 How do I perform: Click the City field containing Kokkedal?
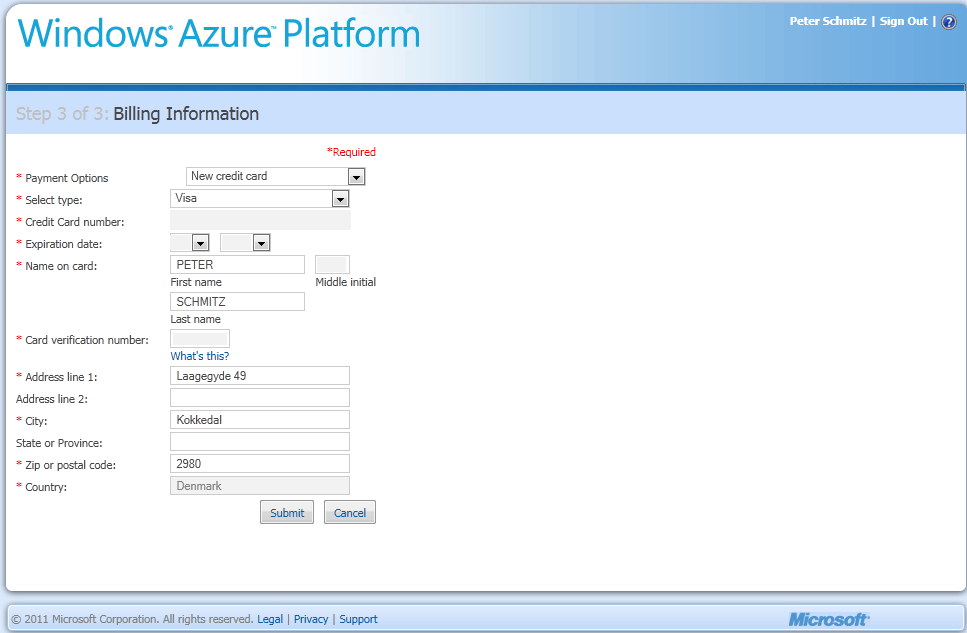pos(260,420)
